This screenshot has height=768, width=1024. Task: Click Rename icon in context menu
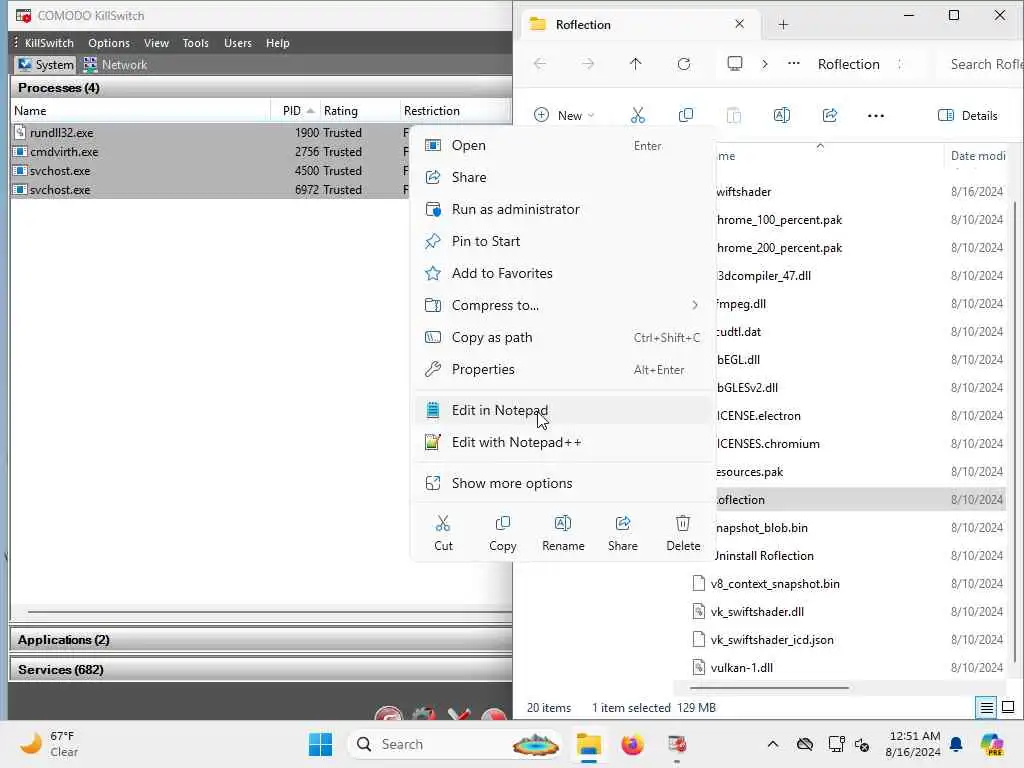563,533
